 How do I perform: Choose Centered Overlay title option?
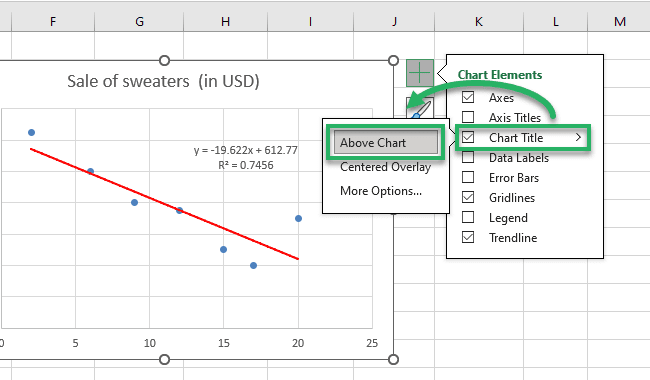point(386,167)
